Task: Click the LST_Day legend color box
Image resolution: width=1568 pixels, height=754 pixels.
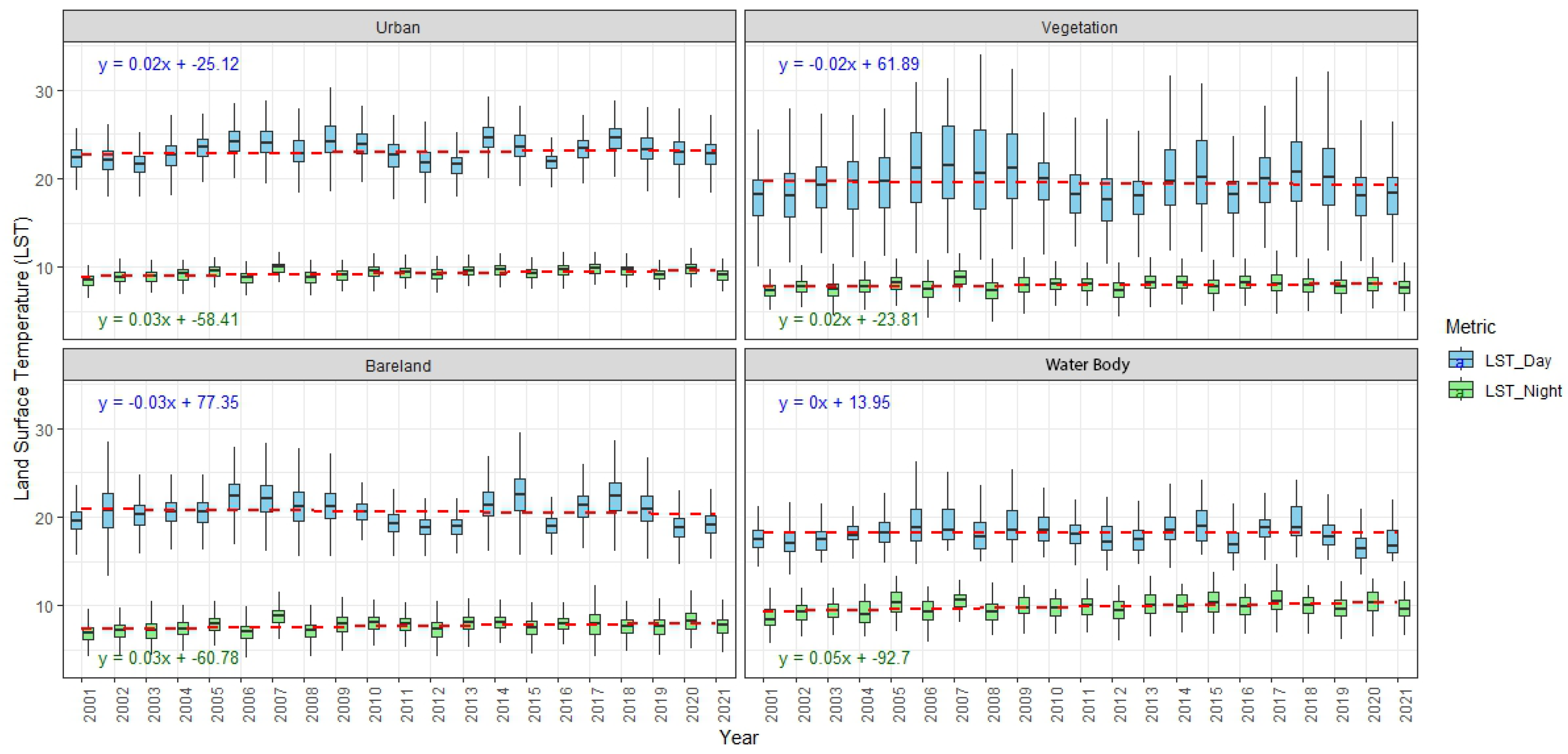Action: (x=1460, y=360)
